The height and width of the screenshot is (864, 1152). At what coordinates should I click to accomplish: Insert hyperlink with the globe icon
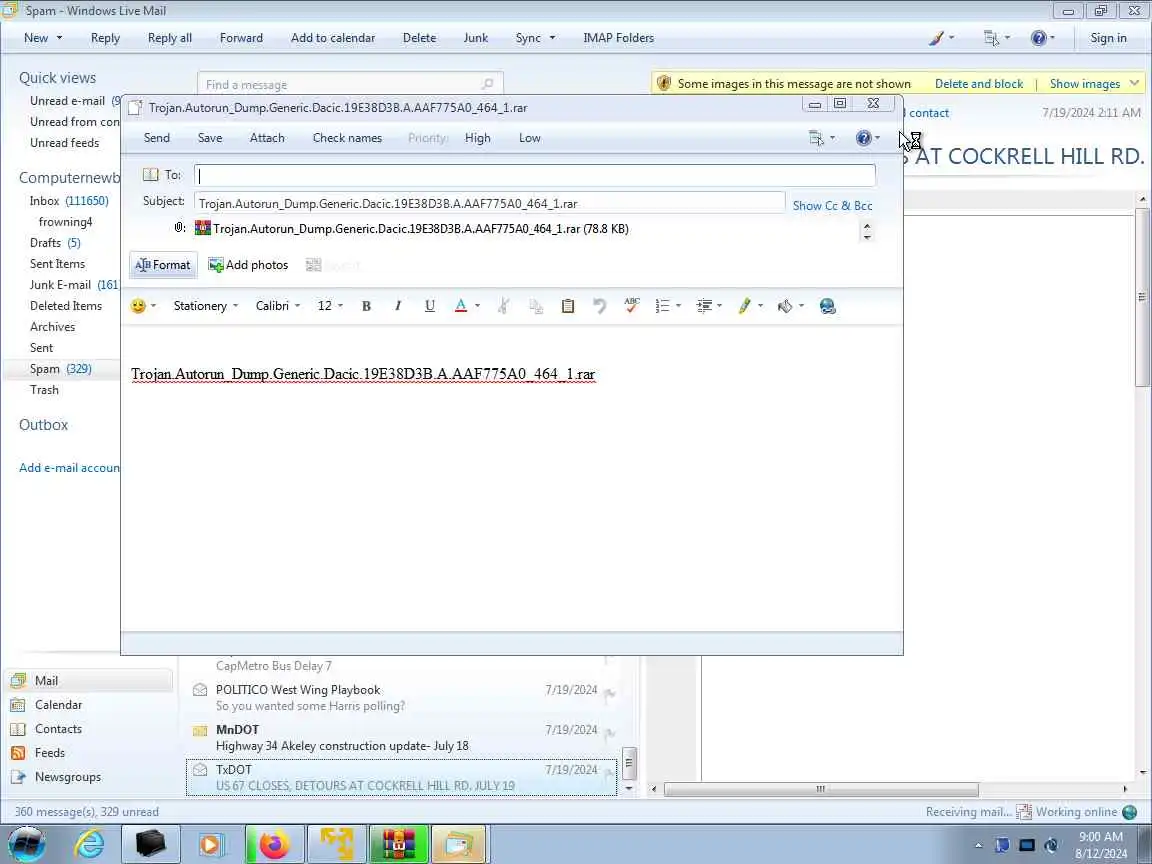pos(827,306)
